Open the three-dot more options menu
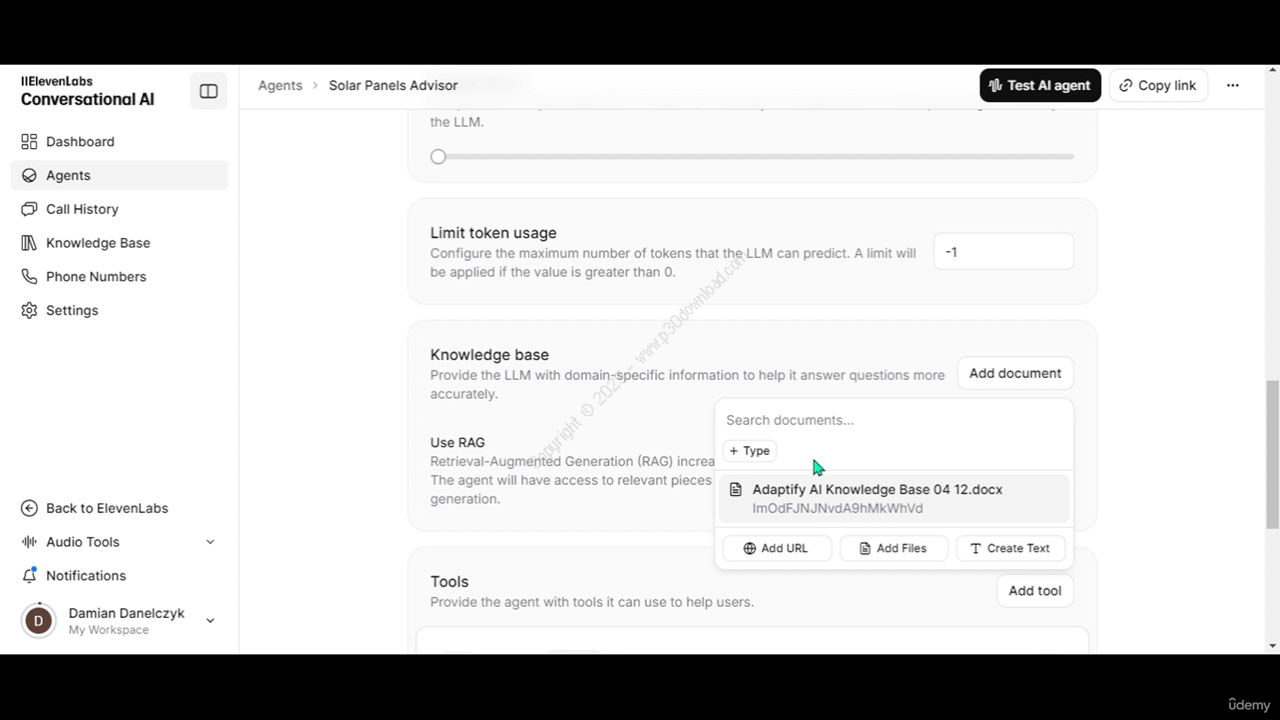 tap(1232, 85)
